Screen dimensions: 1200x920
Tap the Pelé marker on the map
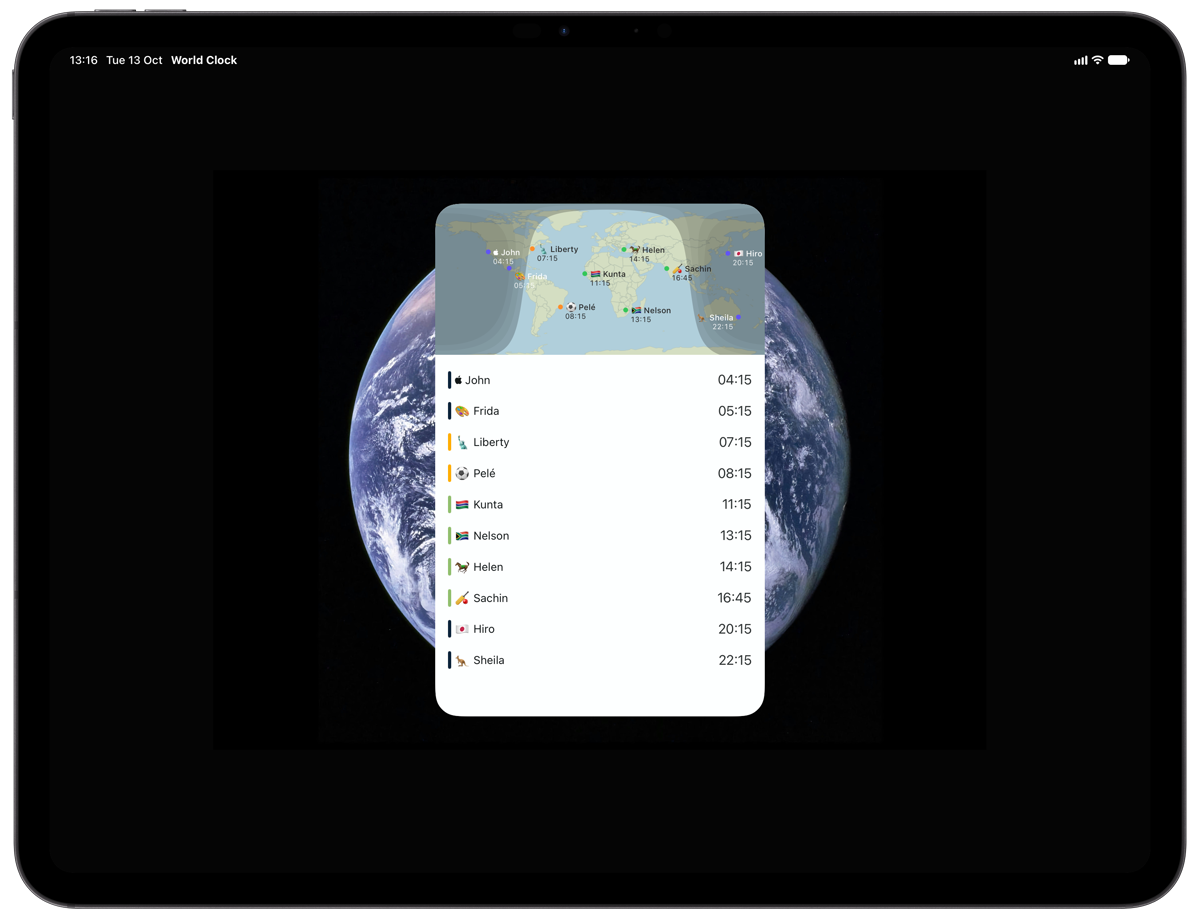[x=560, y=307]
